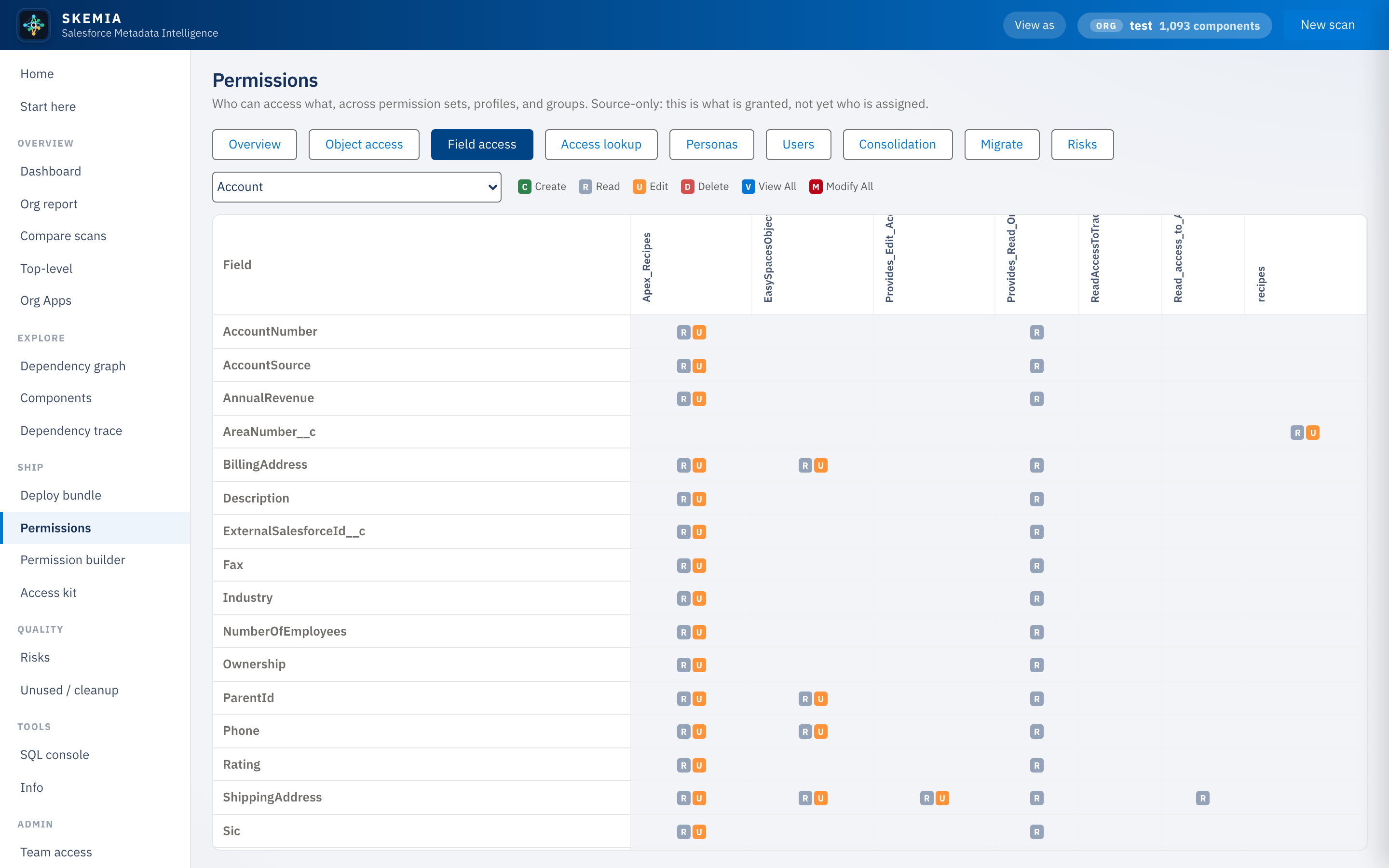Click the orange Edit legend badge
This screenshot has width=1389, height=868.
tap(639, 187)
